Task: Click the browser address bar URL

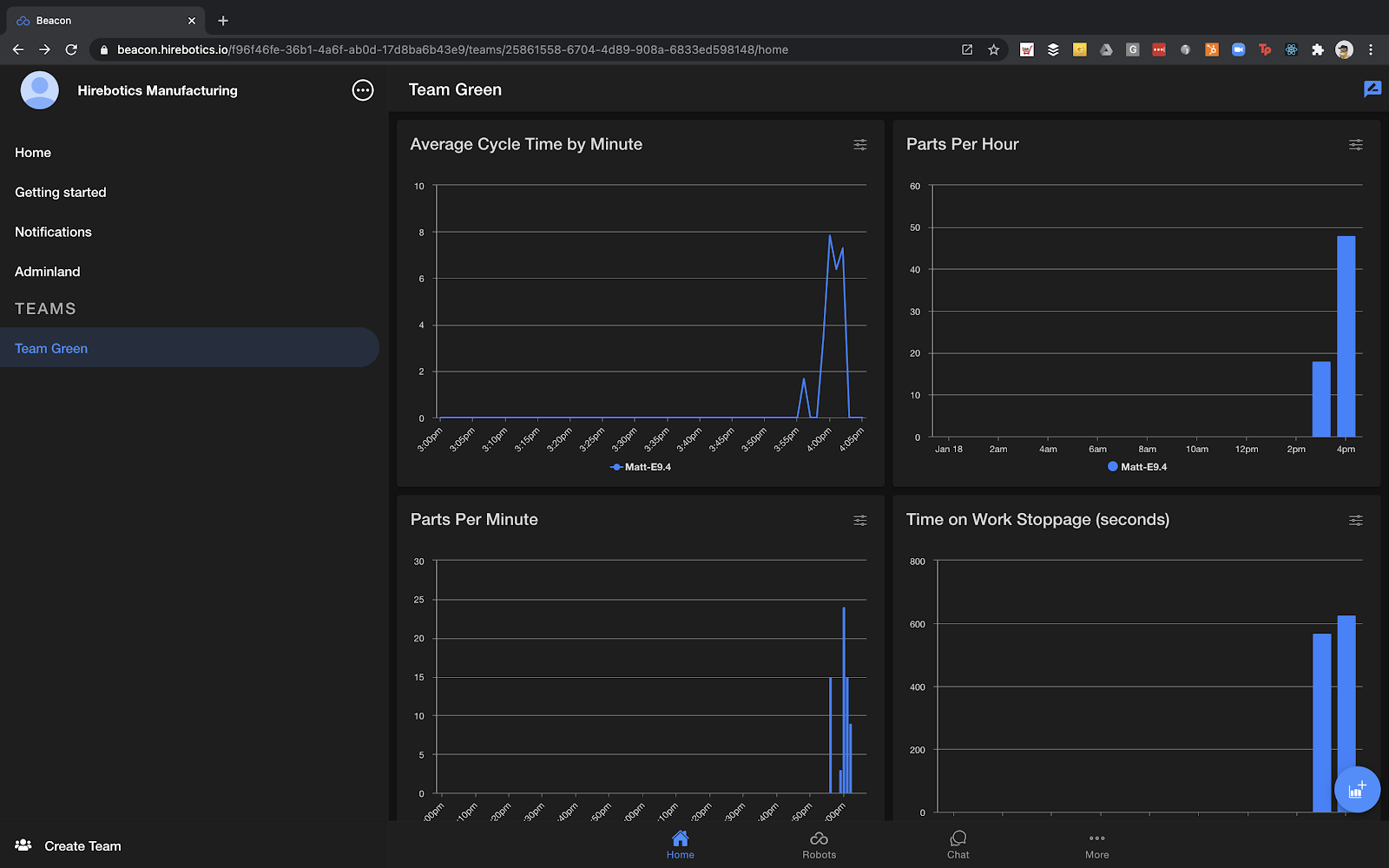Action: coord(451,50)
